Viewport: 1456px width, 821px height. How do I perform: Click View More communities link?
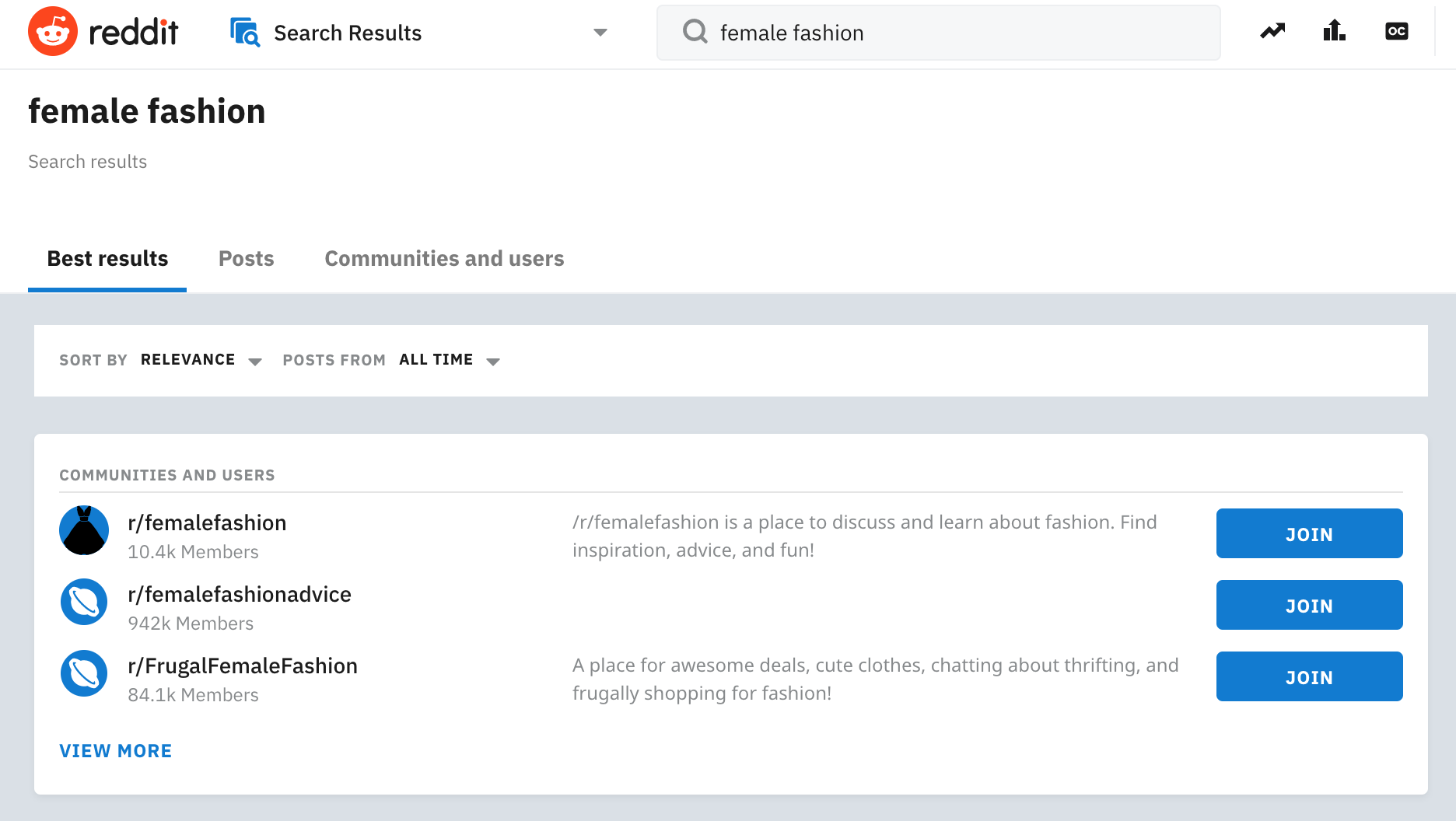(x=116, y=751)
